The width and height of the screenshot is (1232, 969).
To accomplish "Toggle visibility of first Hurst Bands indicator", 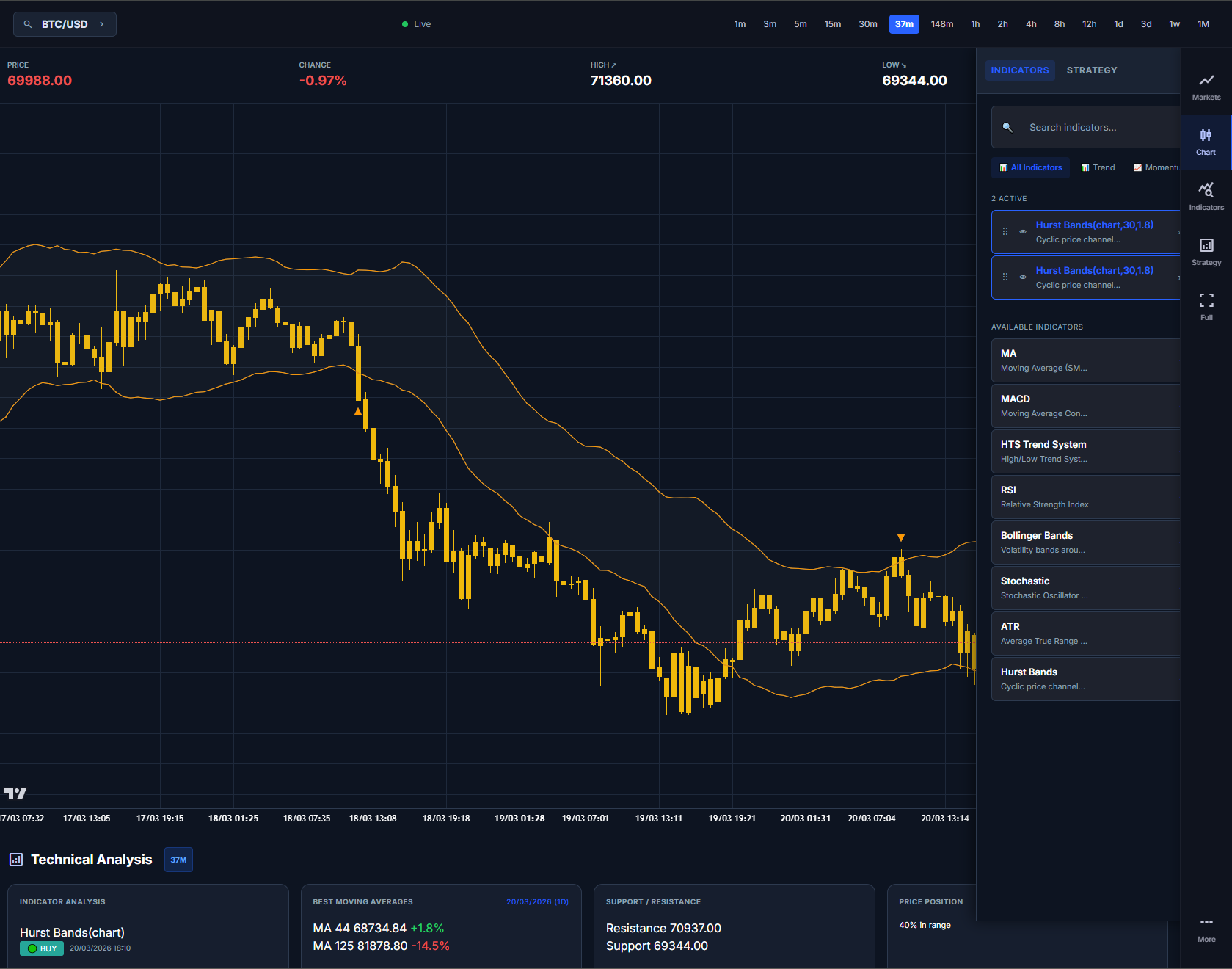I will [1023, 231].
